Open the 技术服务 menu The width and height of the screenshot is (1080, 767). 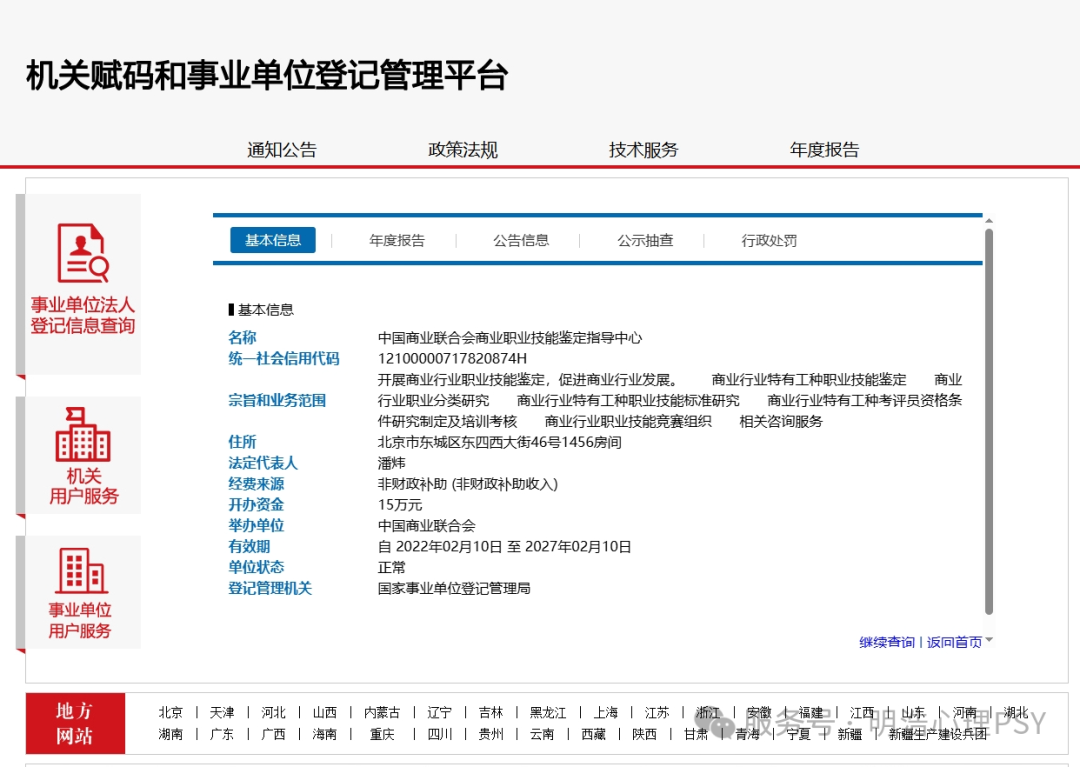643,149
